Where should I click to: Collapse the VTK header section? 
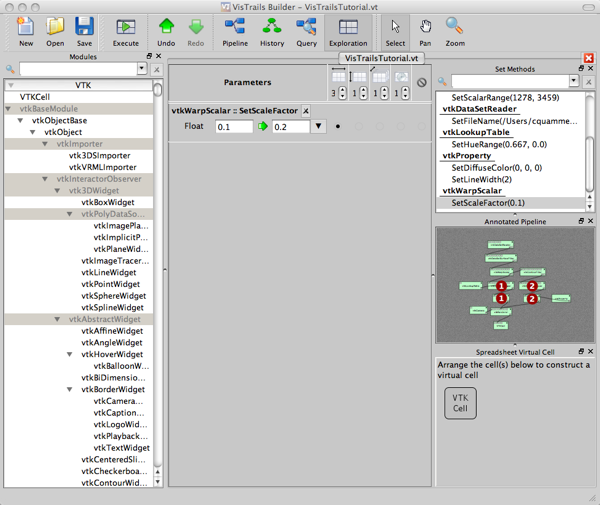pos(11,85)
